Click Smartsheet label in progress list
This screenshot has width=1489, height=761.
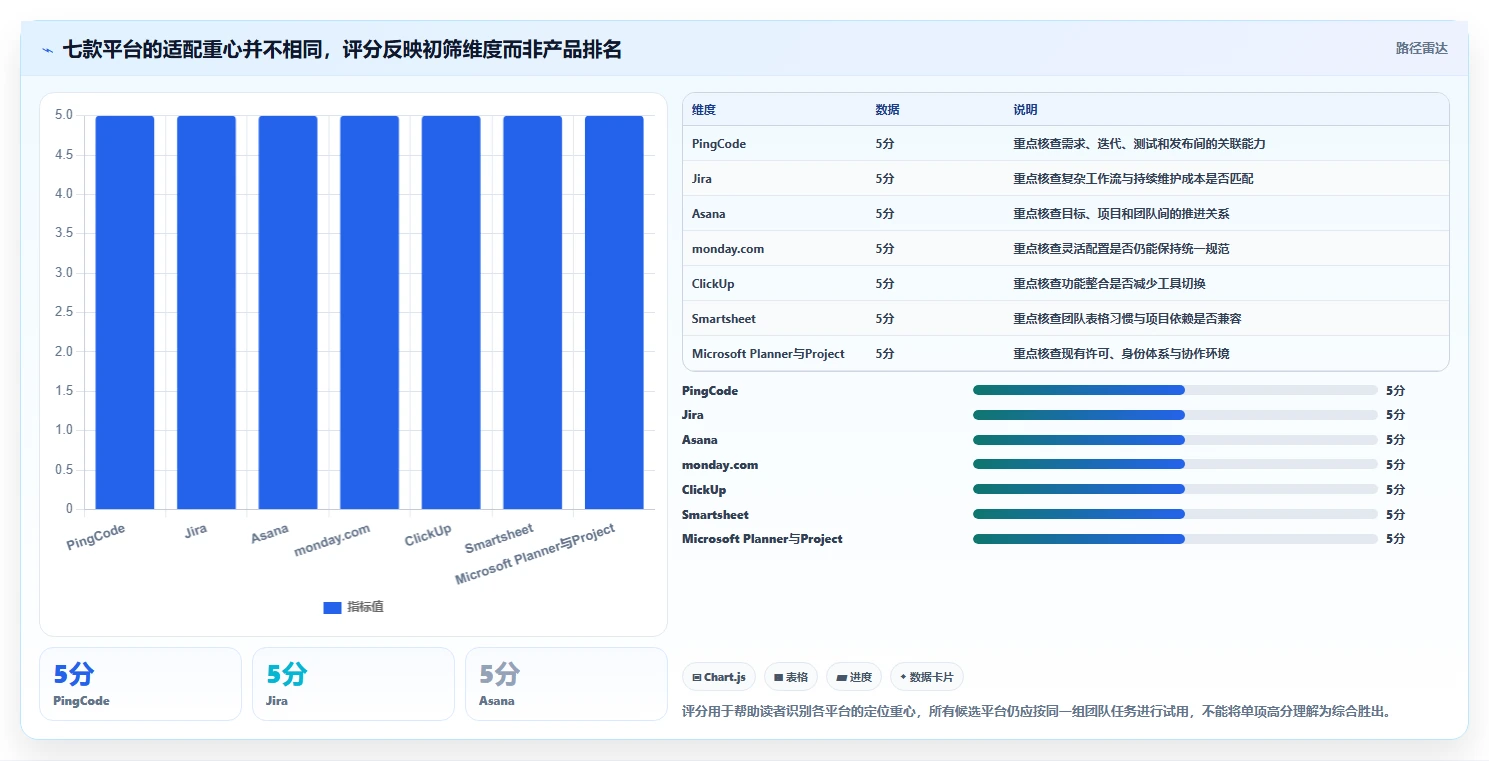click(x=715, y=515)
